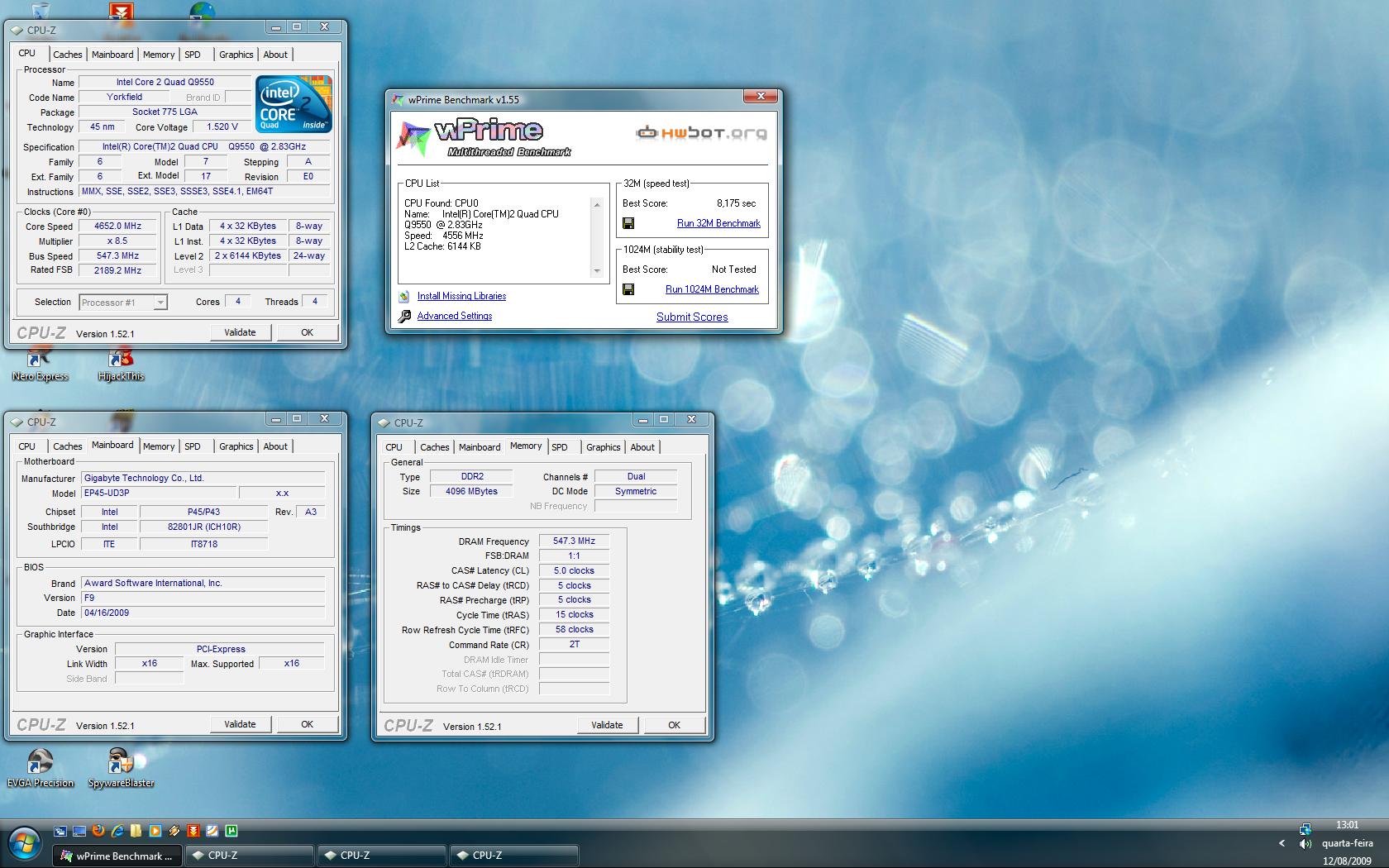Select SPD tab in Mainboard CPU-Z window
Image resolution: width=1389 pixels, height=868 pixels.
tap(193, 446)
